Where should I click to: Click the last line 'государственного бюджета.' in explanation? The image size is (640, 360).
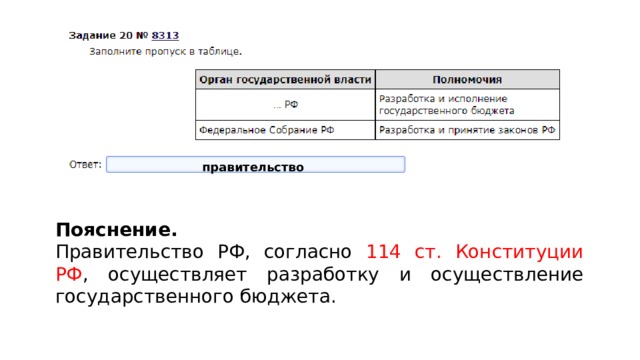pyautogui.click(x=196, y=297)
